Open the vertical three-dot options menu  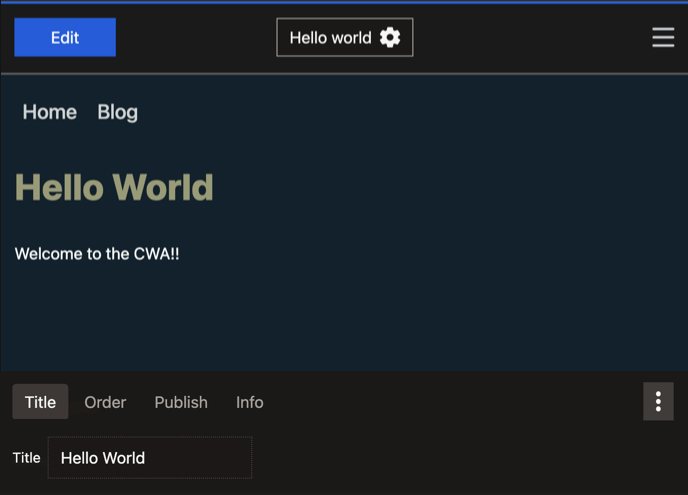click(x=657, y=402)
